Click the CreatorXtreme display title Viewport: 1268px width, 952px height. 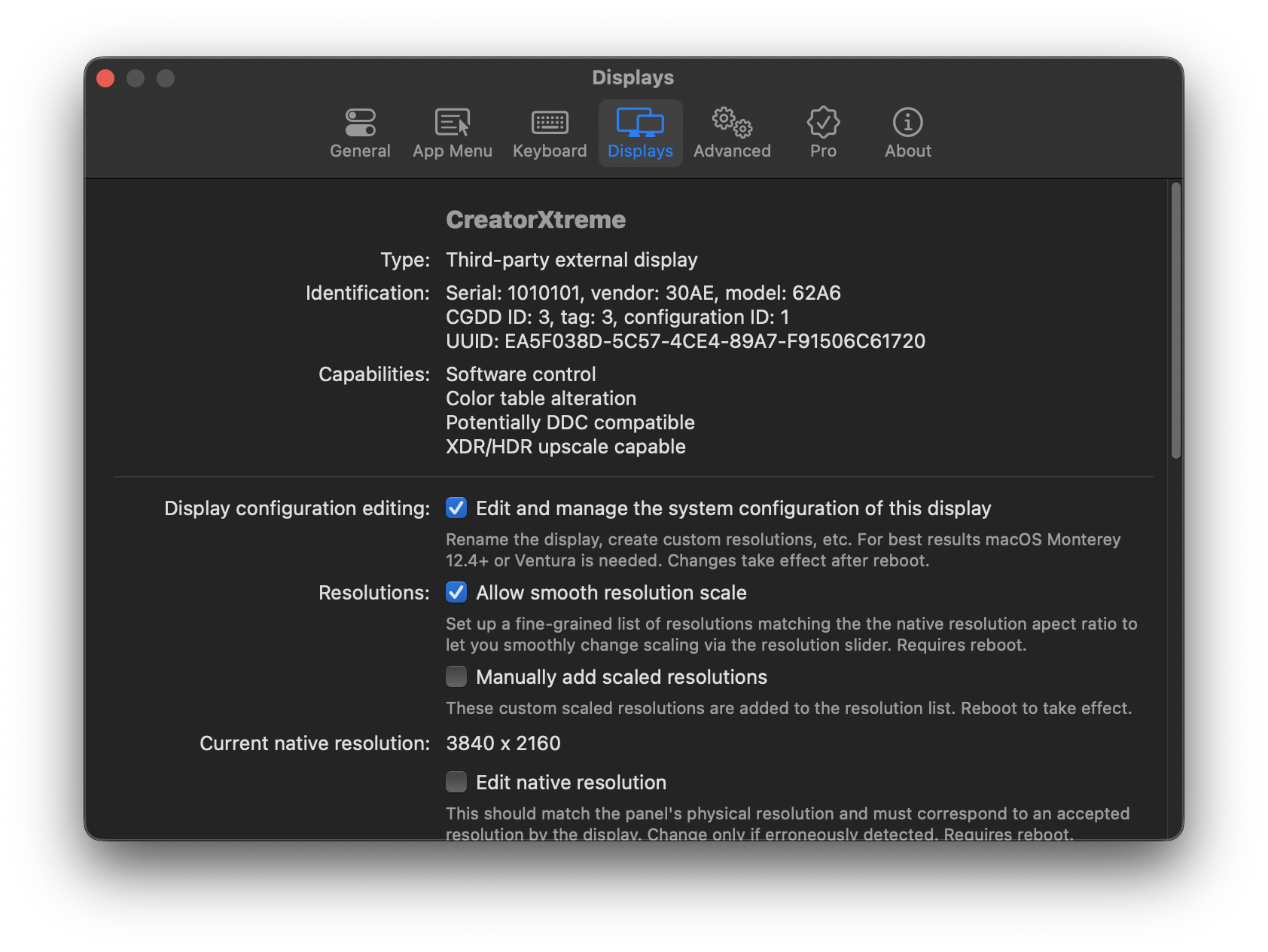(536, 220)
